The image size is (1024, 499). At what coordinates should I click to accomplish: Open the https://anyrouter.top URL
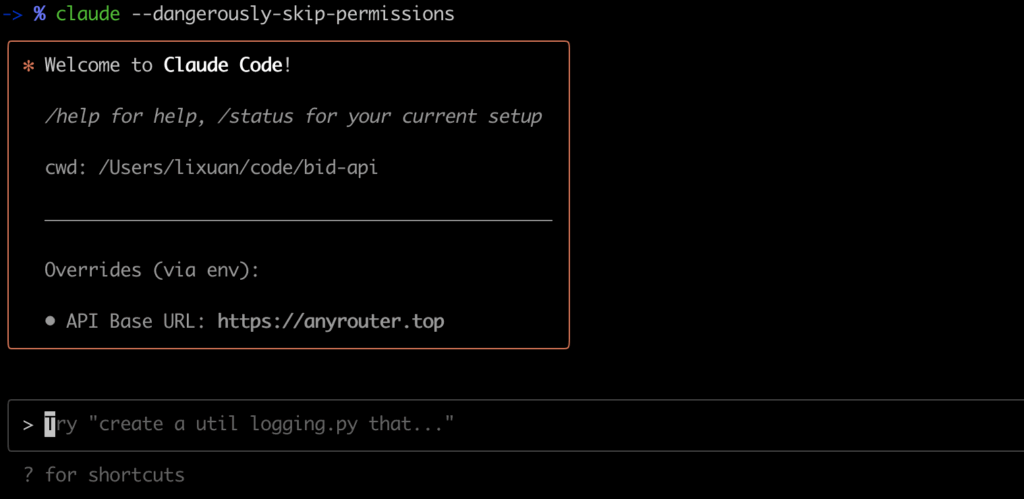pos(330,321)
